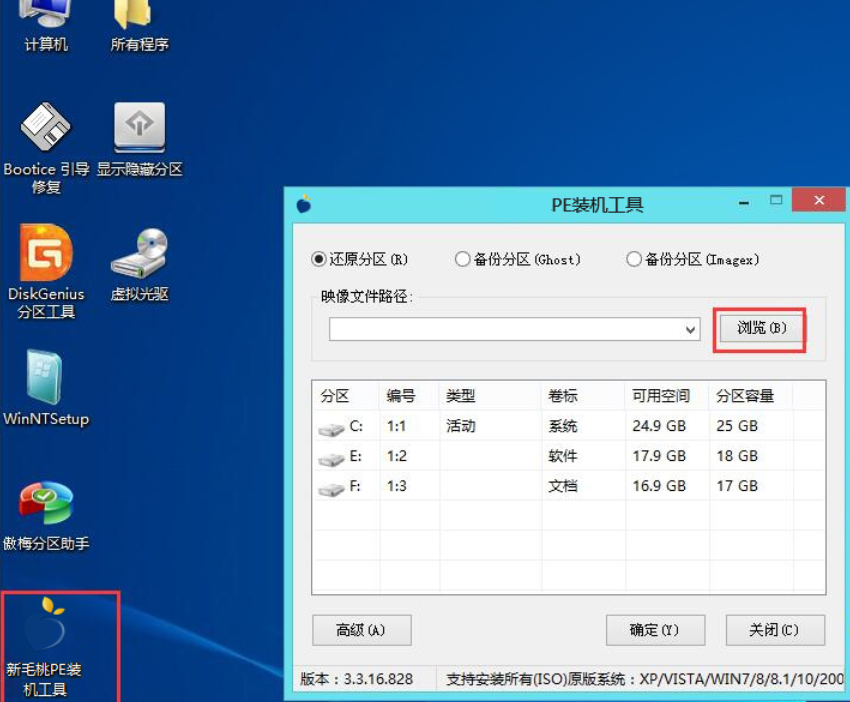Click the 浏览(B) browse button
This screenshot has height=702, width=850.
tap(761, 328)
